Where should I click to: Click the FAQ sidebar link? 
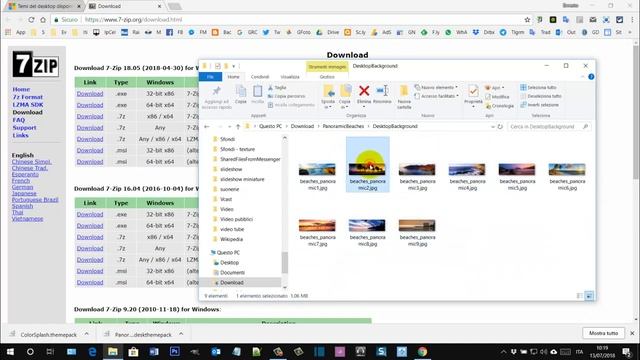pos(19,120)
